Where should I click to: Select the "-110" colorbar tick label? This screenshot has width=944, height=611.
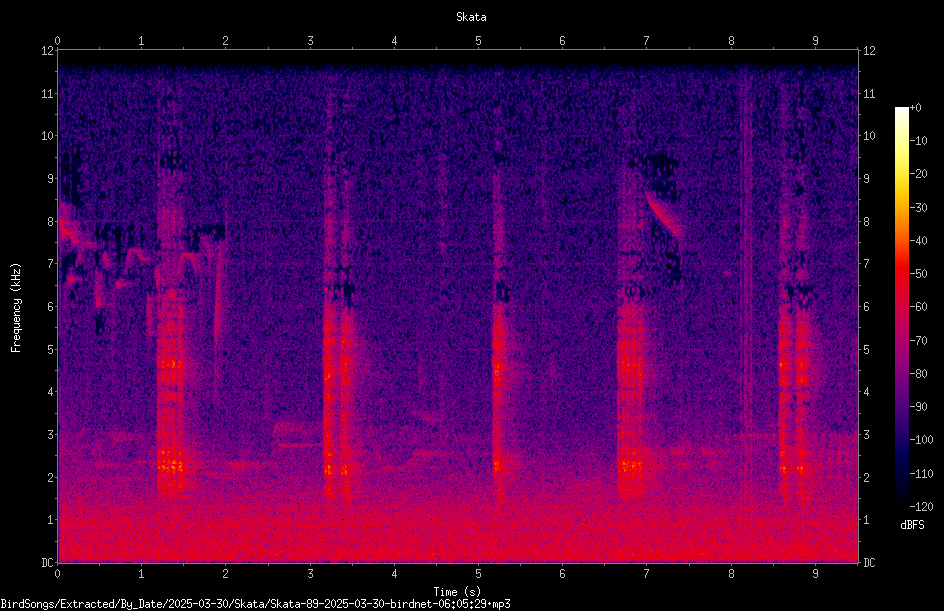point(921,474)
